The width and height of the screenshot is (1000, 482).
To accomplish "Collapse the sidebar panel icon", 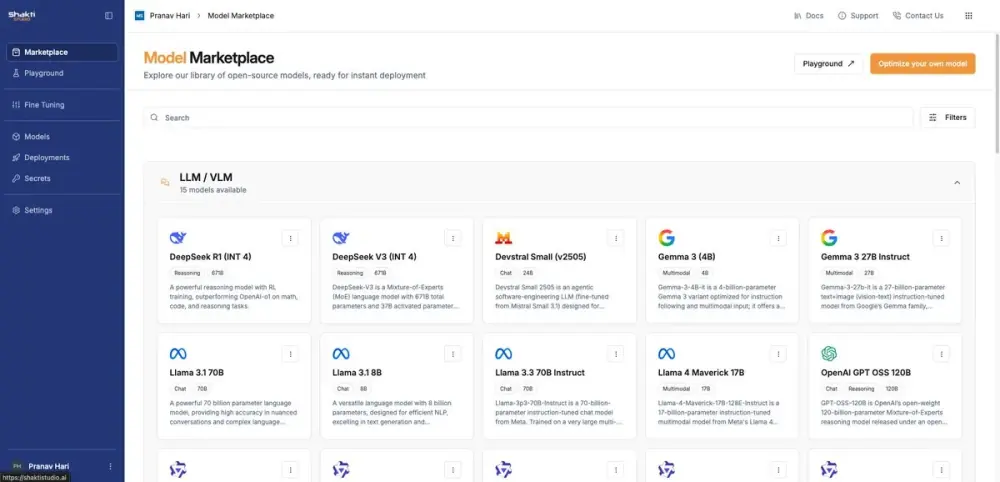I will tap(108, 16).
